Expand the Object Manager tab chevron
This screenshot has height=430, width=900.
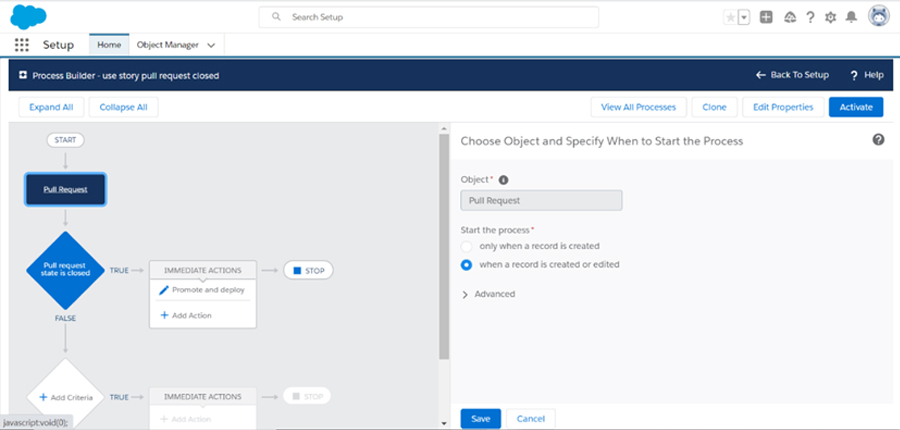(x=211, y=45)
